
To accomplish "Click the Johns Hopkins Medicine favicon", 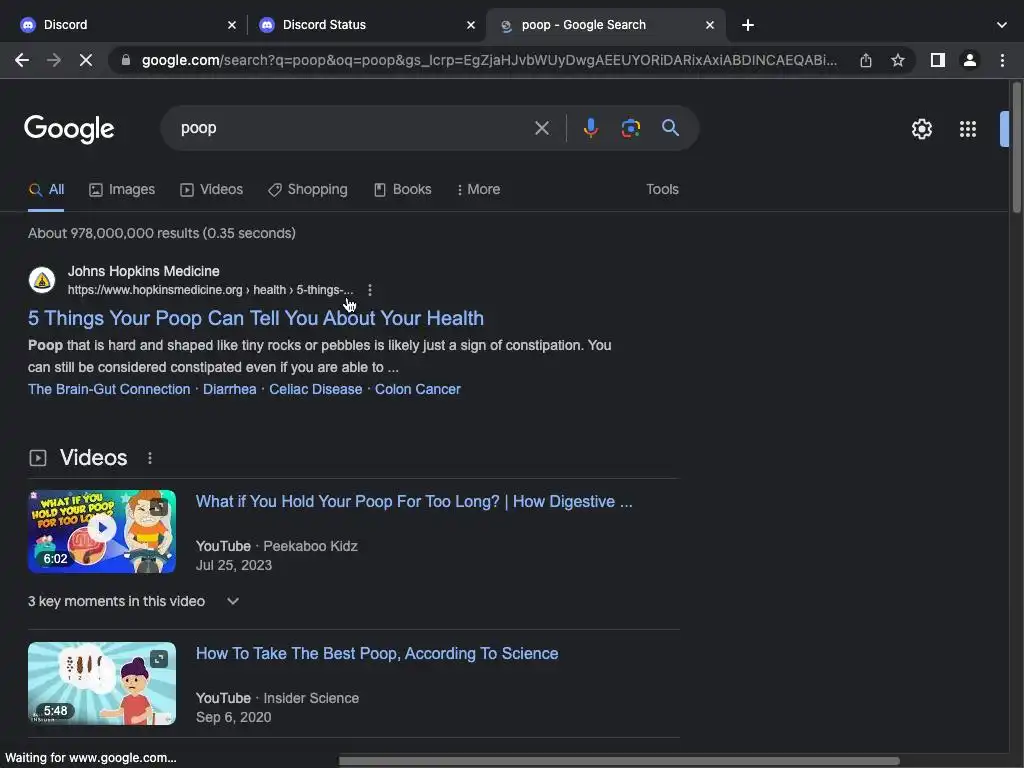I will (x=42, y=280).
